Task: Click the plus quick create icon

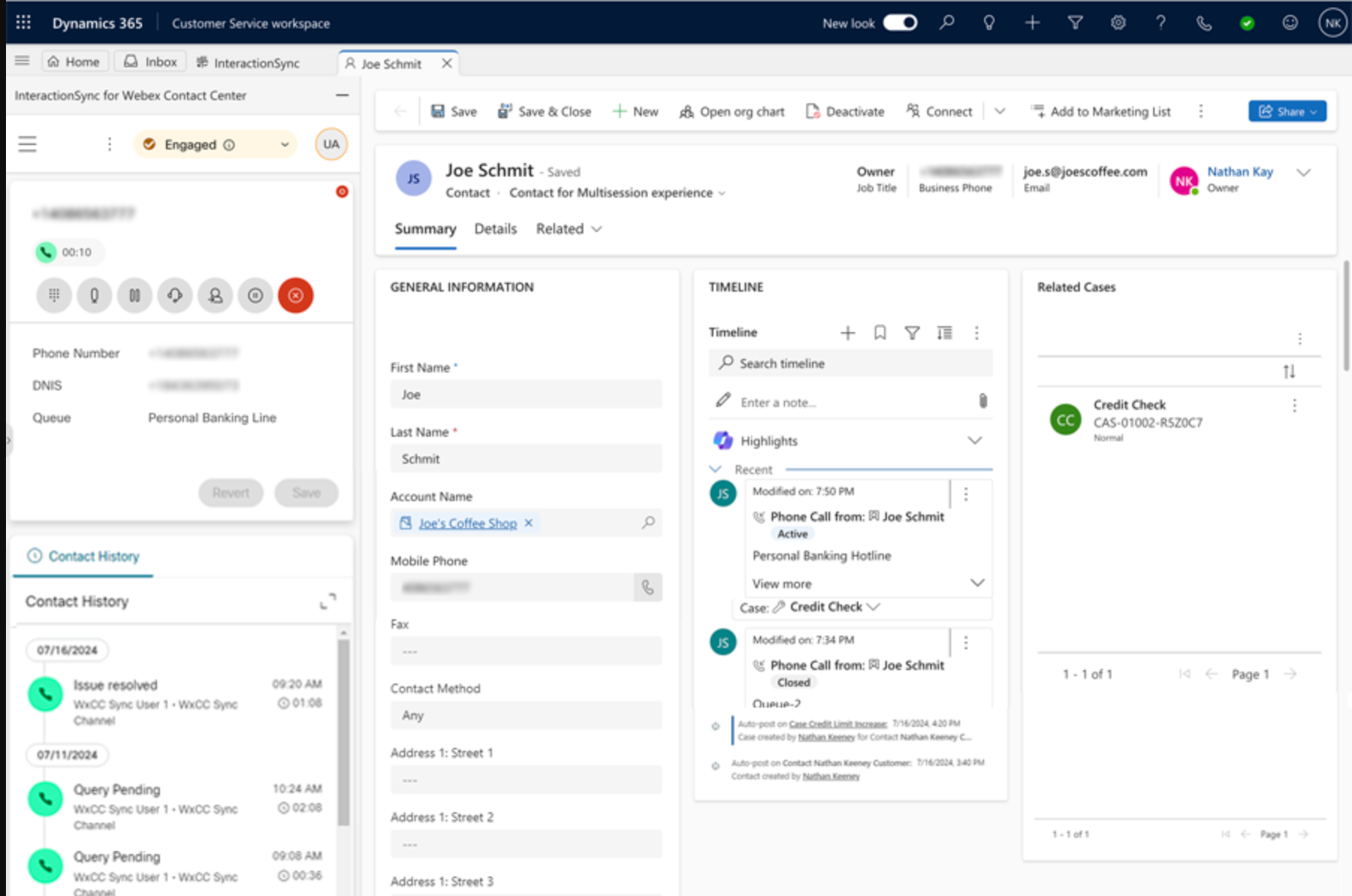Action: (1032, 22)
